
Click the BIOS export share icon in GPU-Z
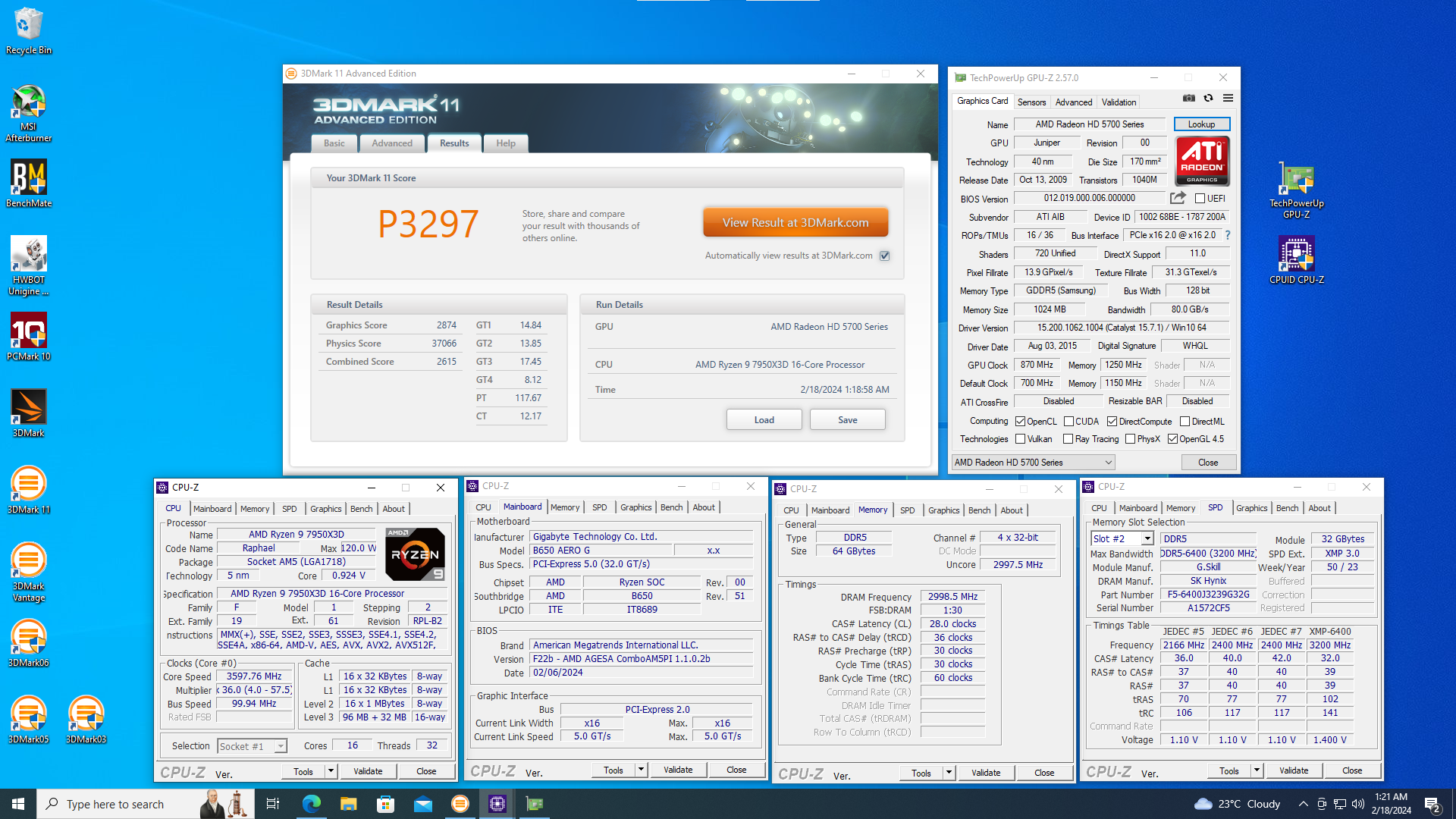coord(1178,198)
